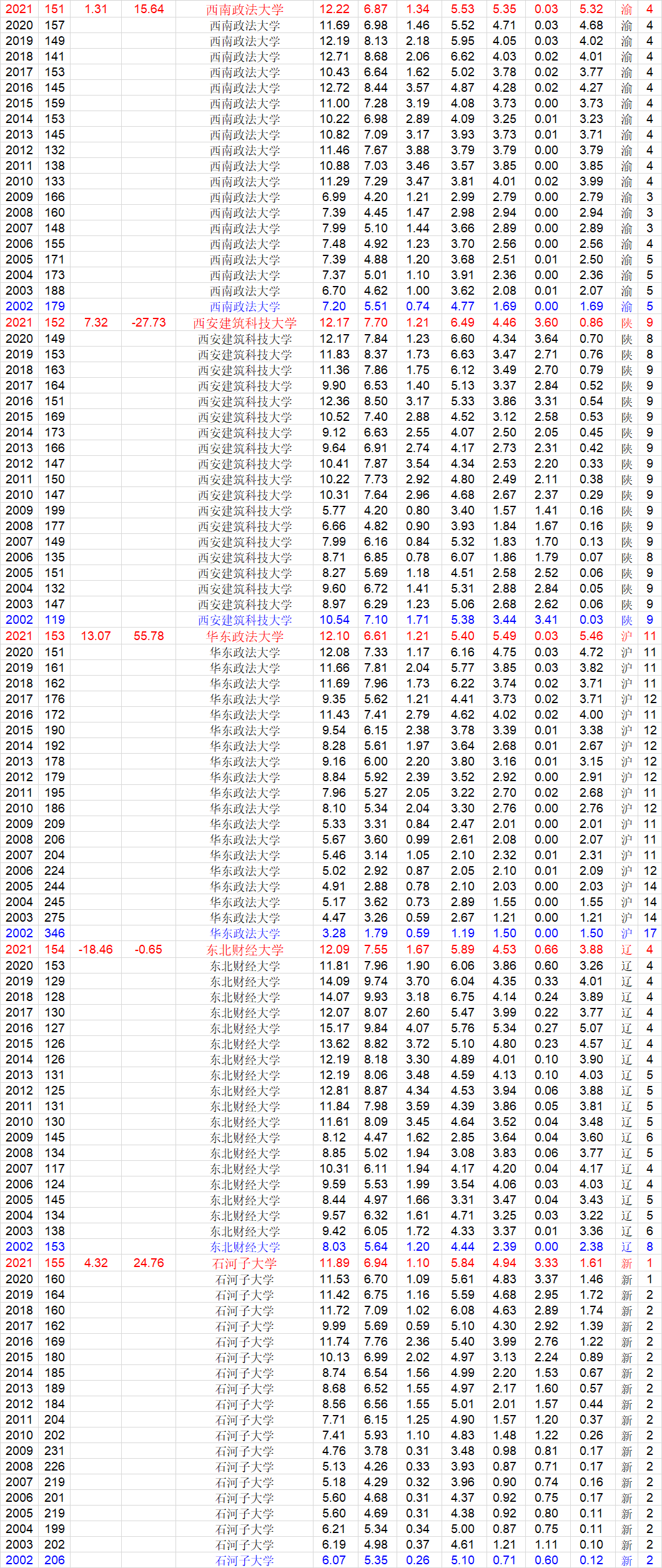This screenshot has height=1568, width=662.
Task: Click 5.07 in 东北财经大学 2016 row
Action: [591, 1028]
